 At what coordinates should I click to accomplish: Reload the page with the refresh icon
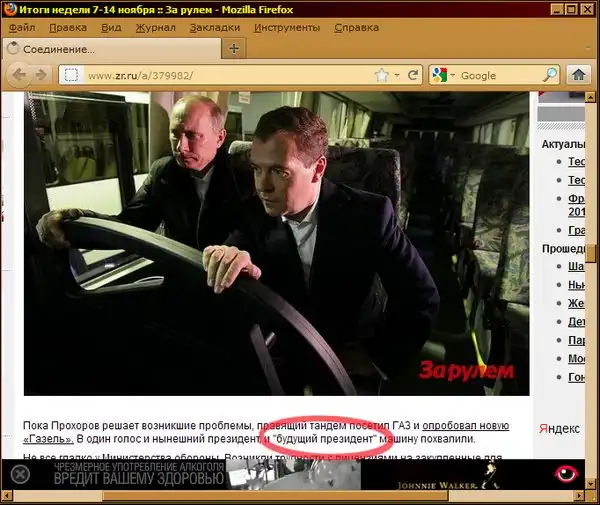[x=410, y=75]
